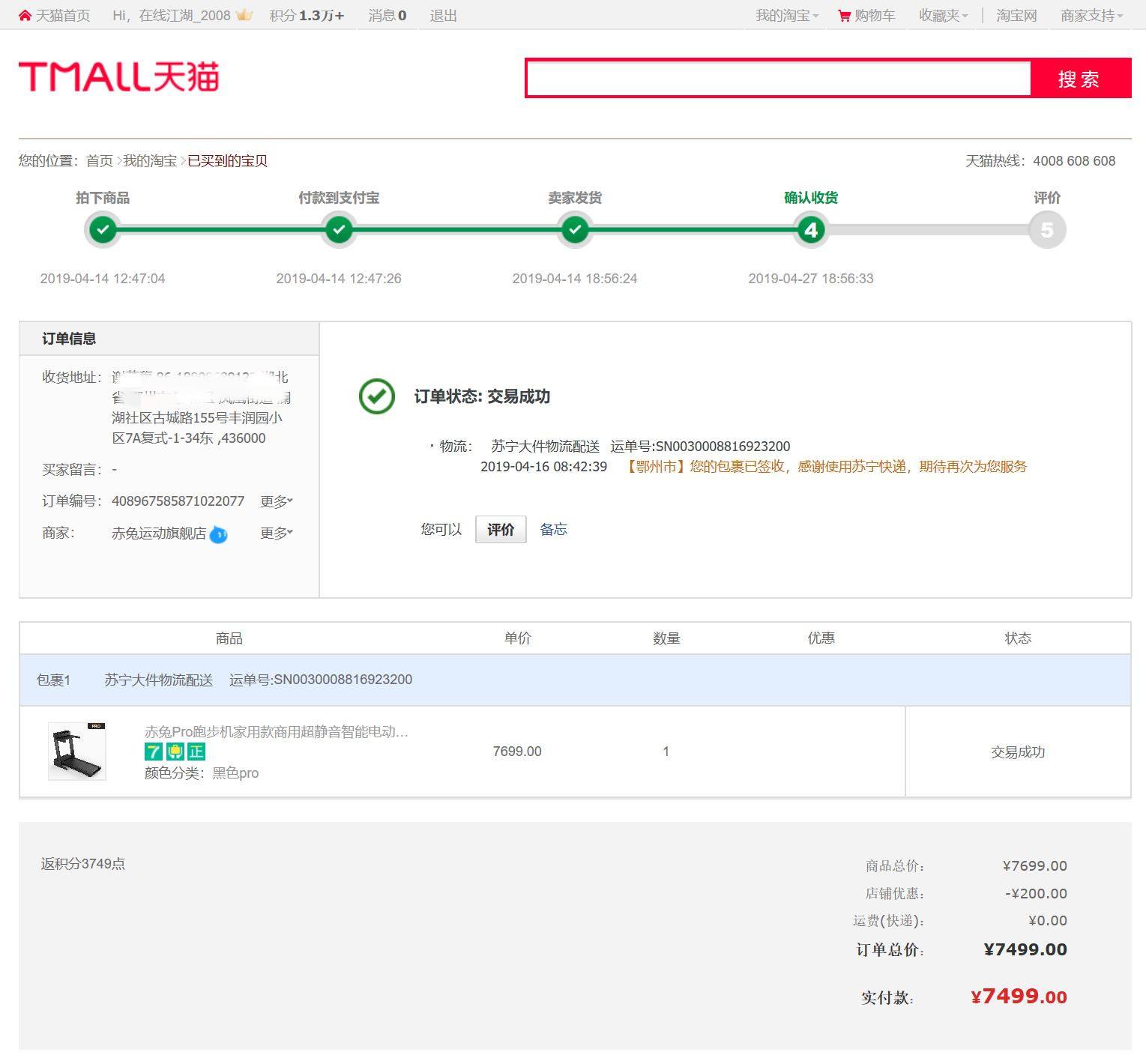Click the crown icon beside the username
The height and width of the screenshot is (1064, 1146).
tap(244, 15)
